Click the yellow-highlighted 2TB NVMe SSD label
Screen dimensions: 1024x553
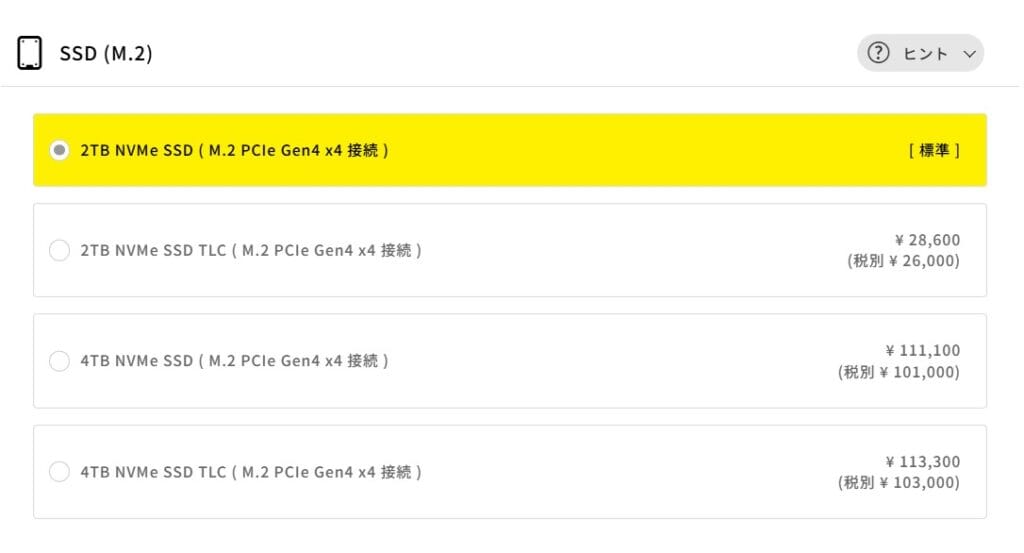234,150
